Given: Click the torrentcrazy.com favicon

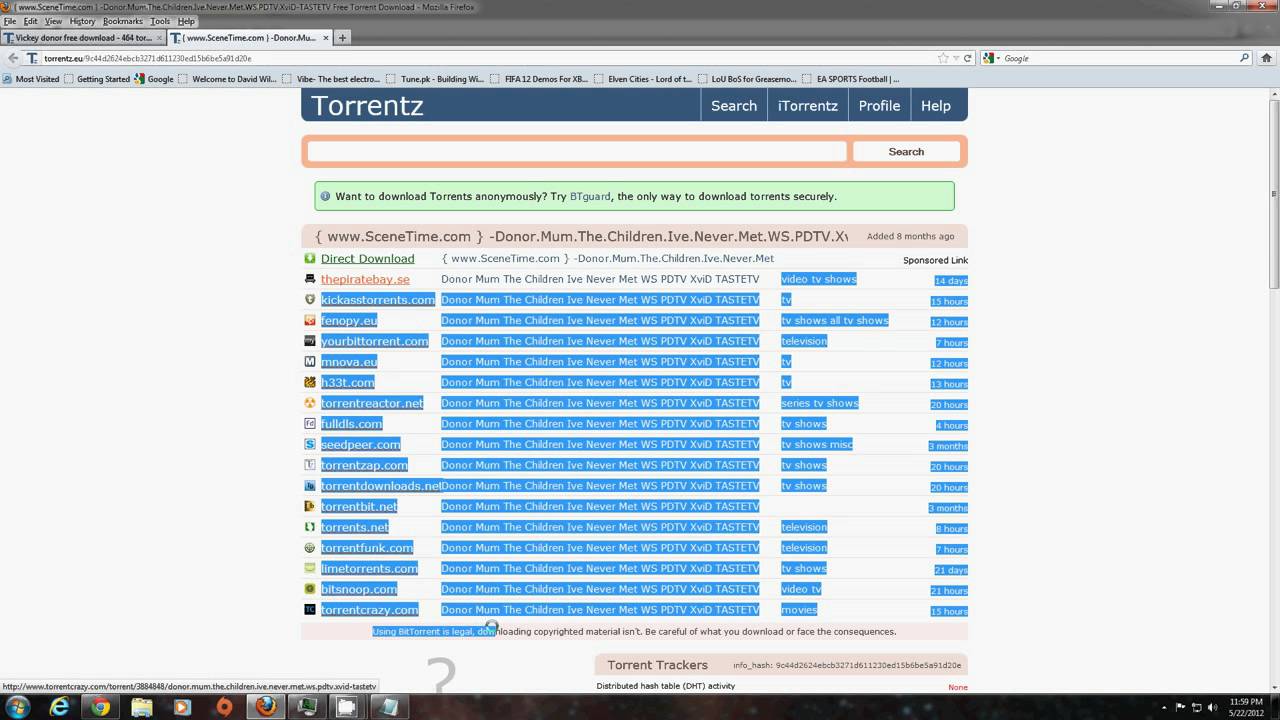Looking at the screenshot, I should [310, 609].
